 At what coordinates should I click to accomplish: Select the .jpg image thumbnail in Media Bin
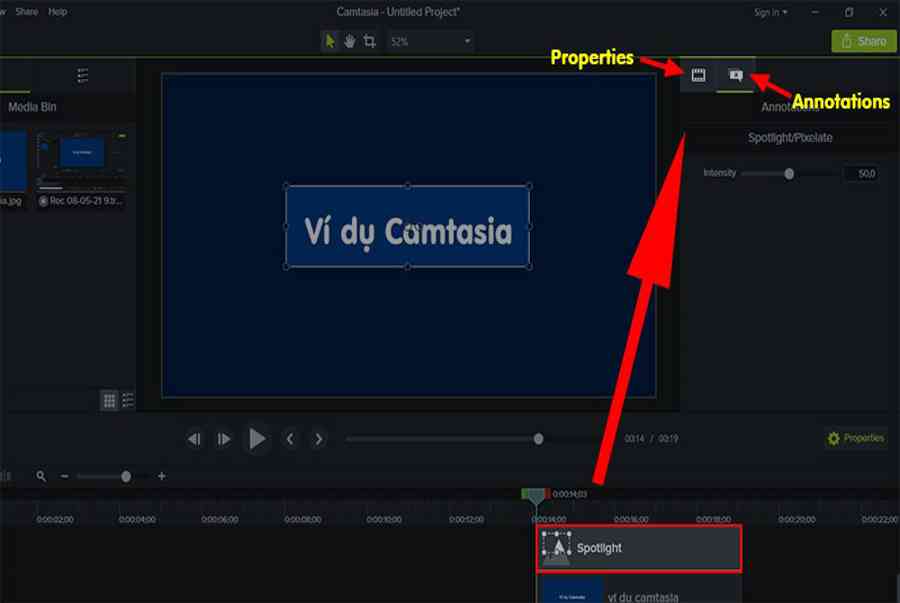tap(13, 162)
